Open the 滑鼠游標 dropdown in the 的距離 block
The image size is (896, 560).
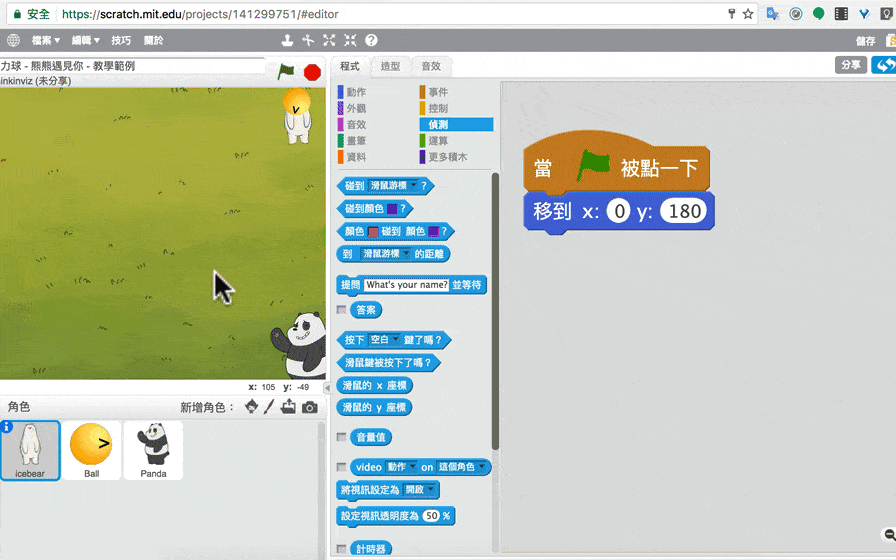click(x=386, y=254)
